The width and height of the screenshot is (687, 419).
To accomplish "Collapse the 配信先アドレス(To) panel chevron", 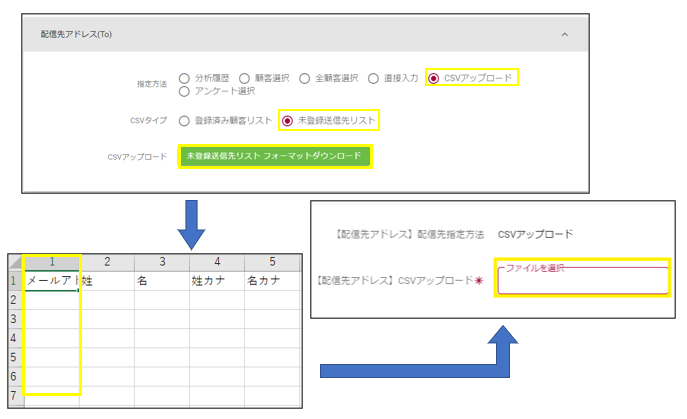I will (564, 34).
